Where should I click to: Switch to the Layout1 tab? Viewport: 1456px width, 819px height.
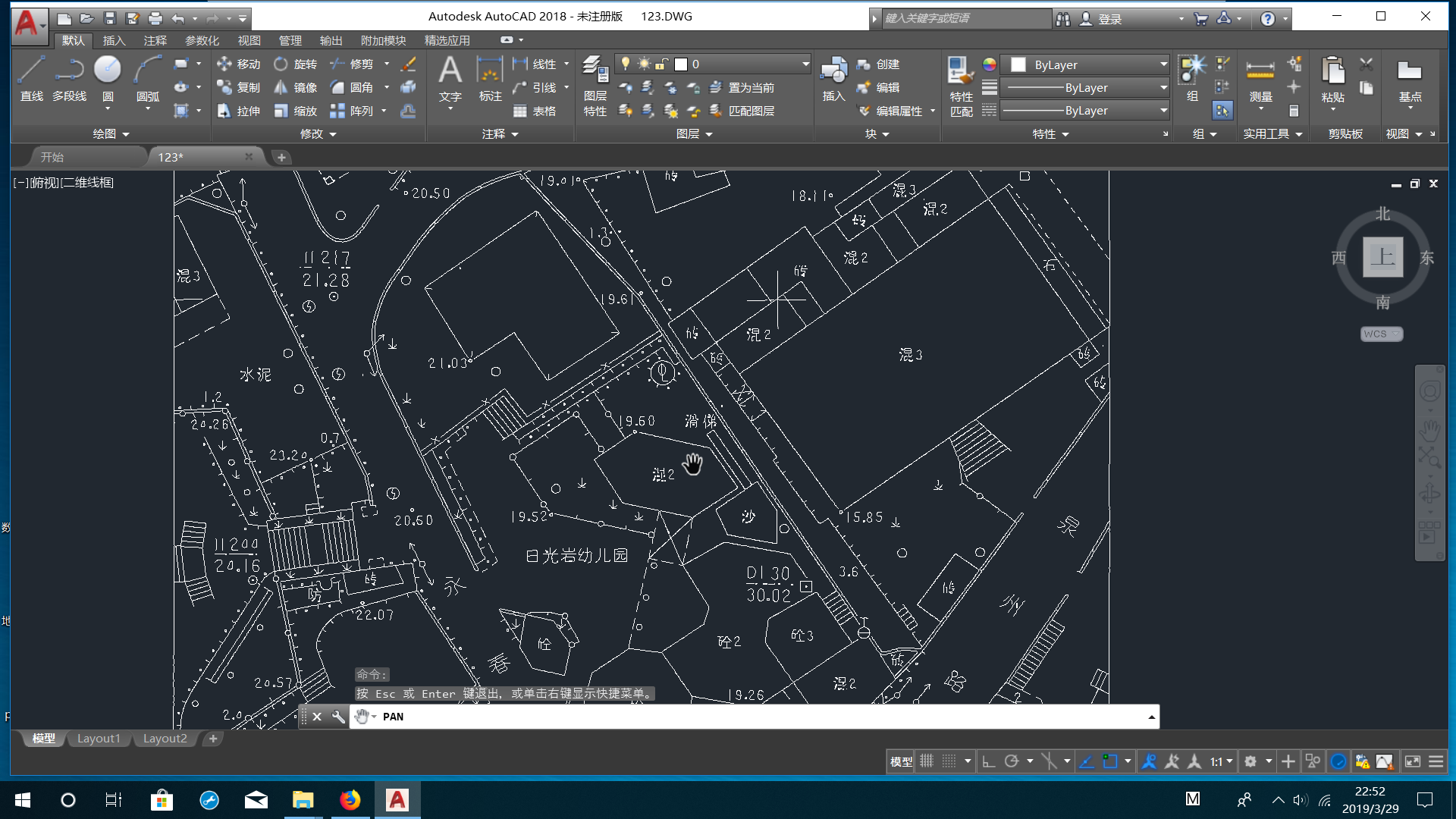(99, 739)
